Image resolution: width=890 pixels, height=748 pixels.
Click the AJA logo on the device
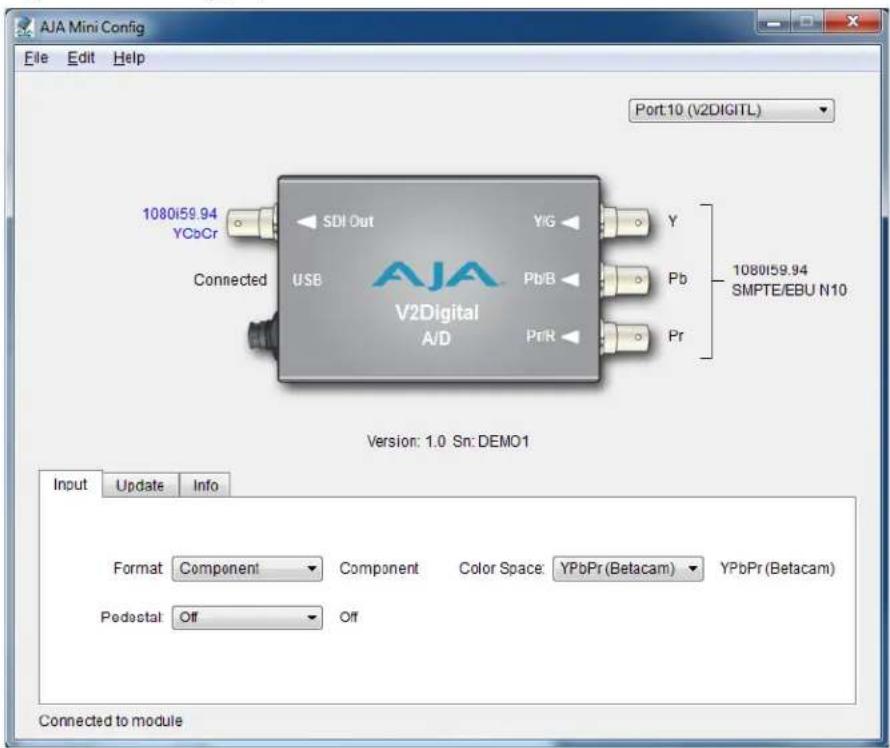point(436,275)
